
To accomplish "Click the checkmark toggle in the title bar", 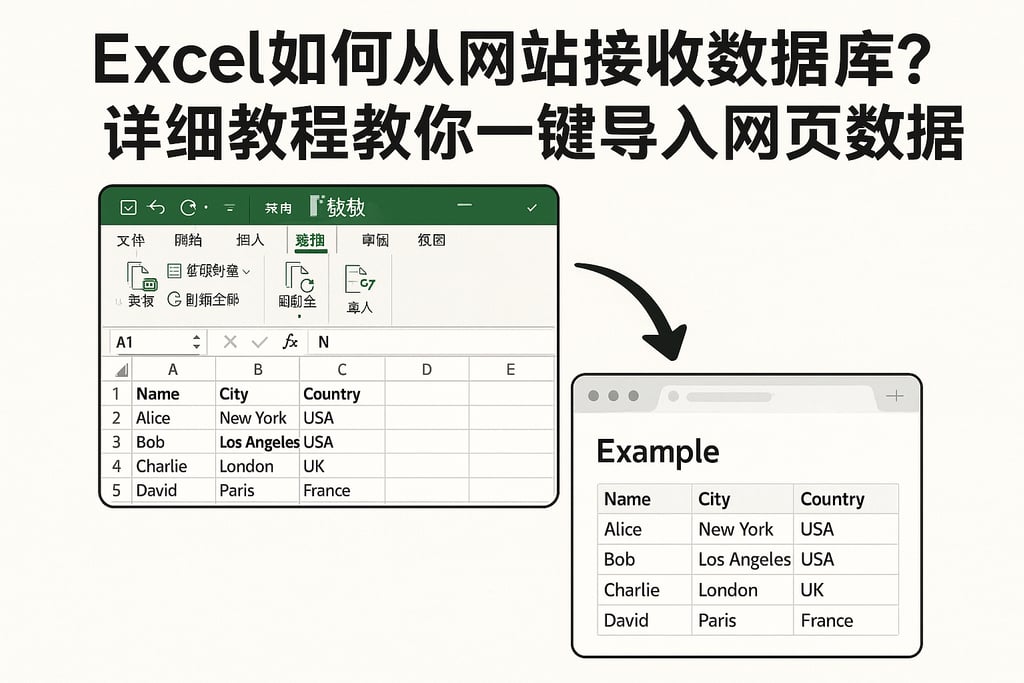I will 532,205.
